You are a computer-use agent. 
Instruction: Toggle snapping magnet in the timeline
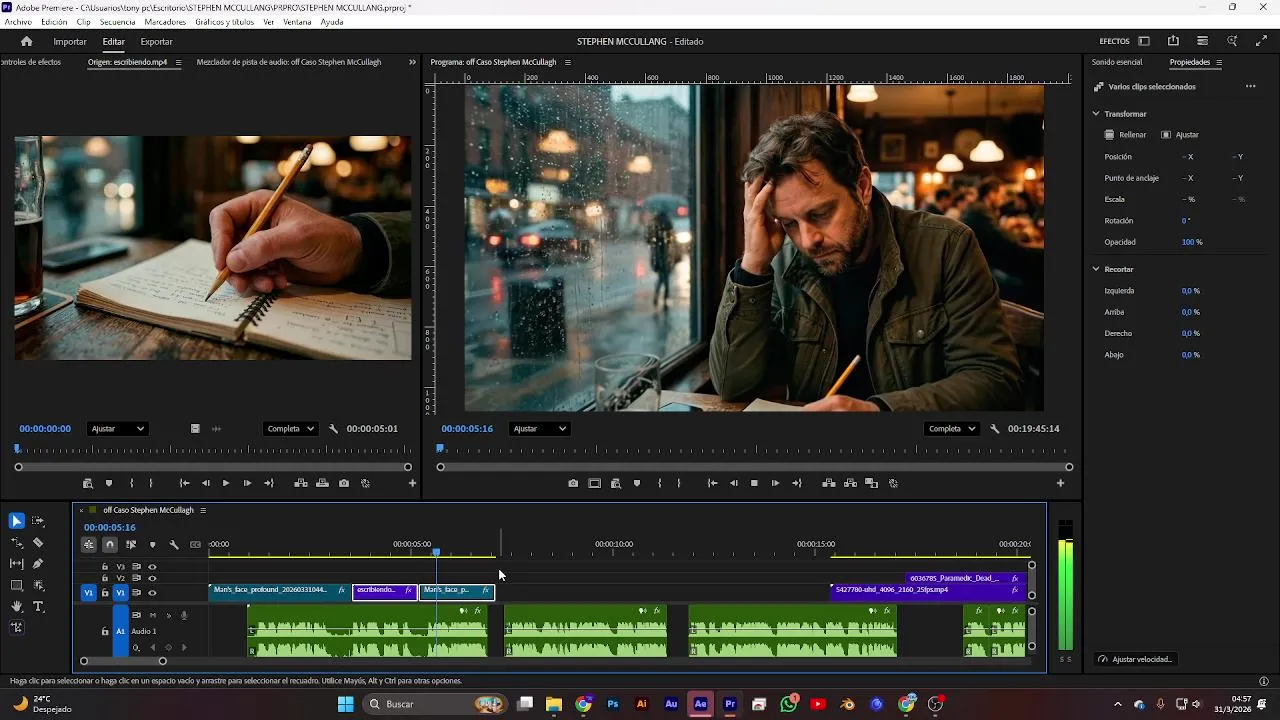pos(110,545)
